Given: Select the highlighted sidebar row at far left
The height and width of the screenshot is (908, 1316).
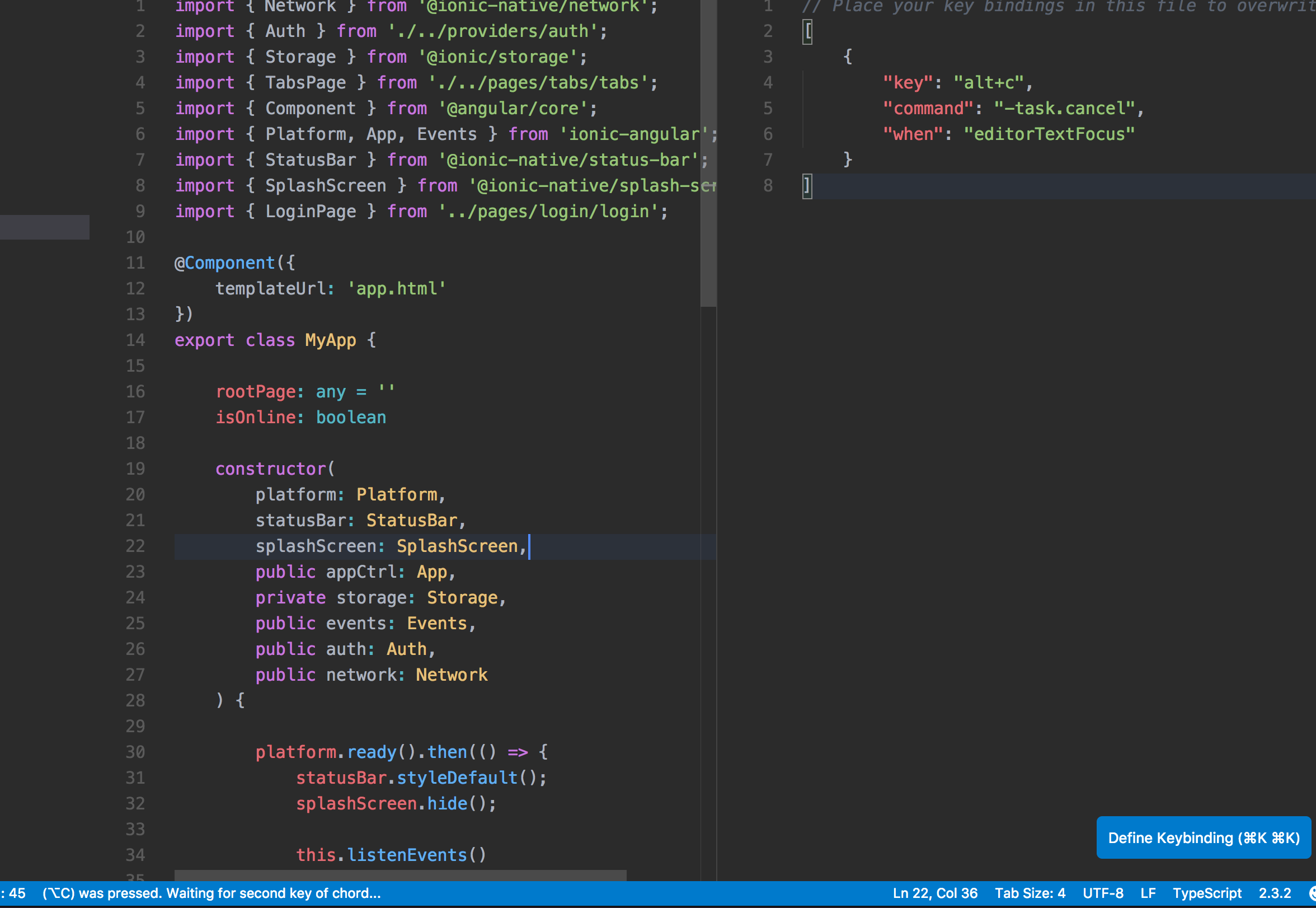Looking at the screenshot, I should (x=44, y=227).
